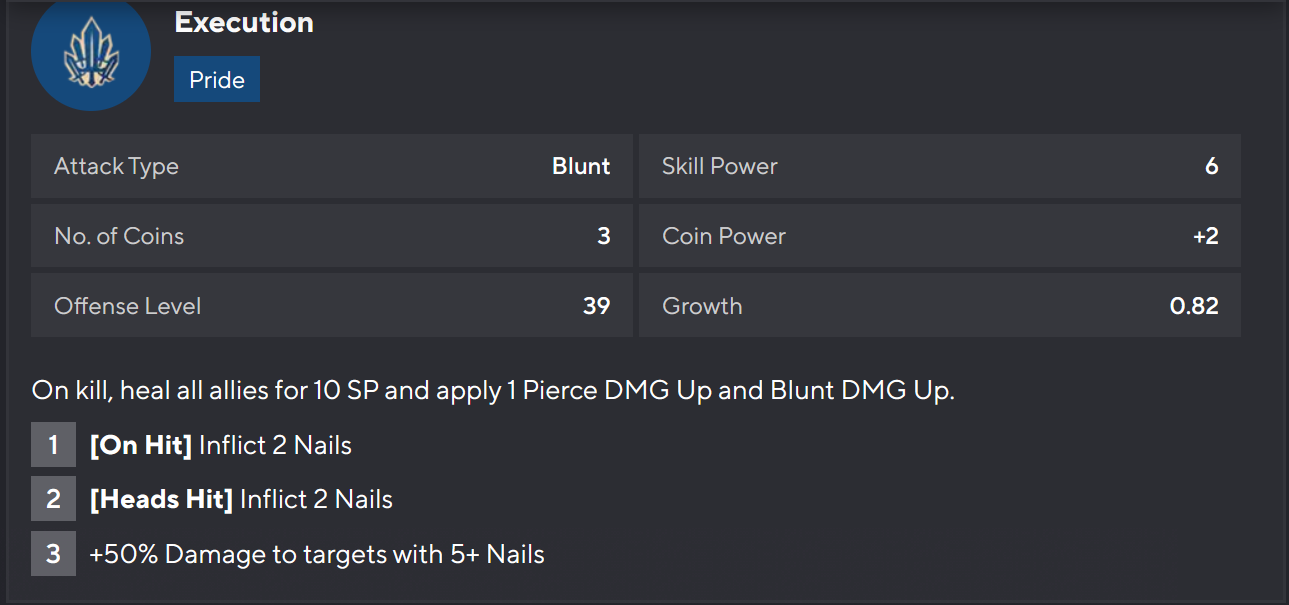Click the [On Hit] Inflict 2 Nails effect
Viewport: 1289px width, 605px height.
click(220, 445)
